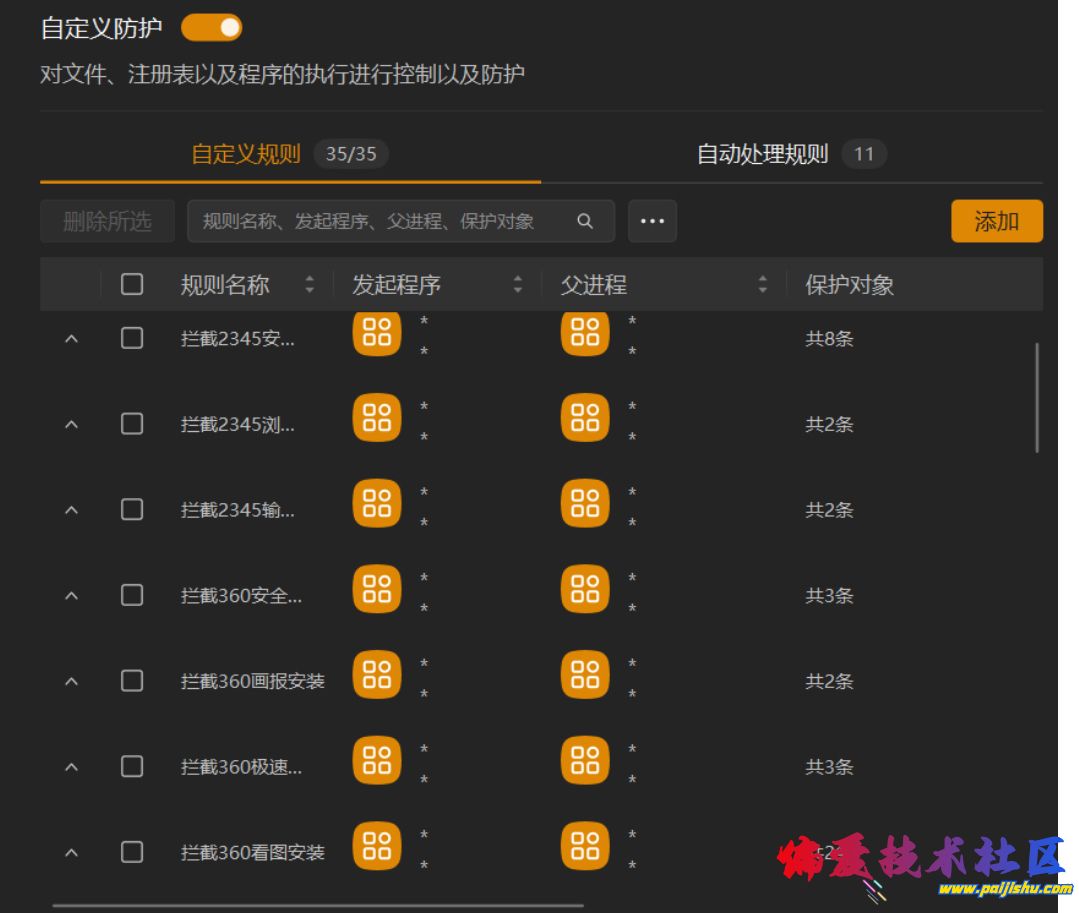The height and width of the screenshot is (913, 1079).
Task: Click search magnifier icon in rule search box
Action: (585, 221)
